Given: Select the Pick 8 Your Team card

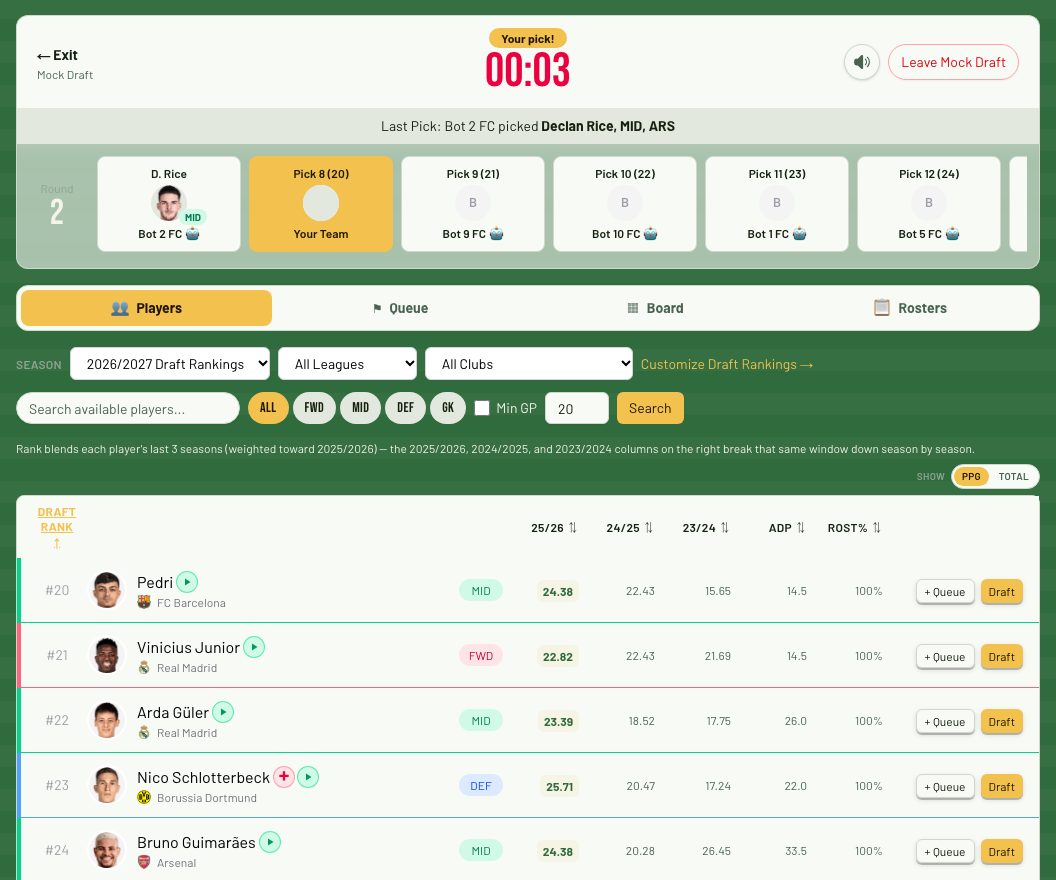Looking at the screenshot, I should (321, 204).
